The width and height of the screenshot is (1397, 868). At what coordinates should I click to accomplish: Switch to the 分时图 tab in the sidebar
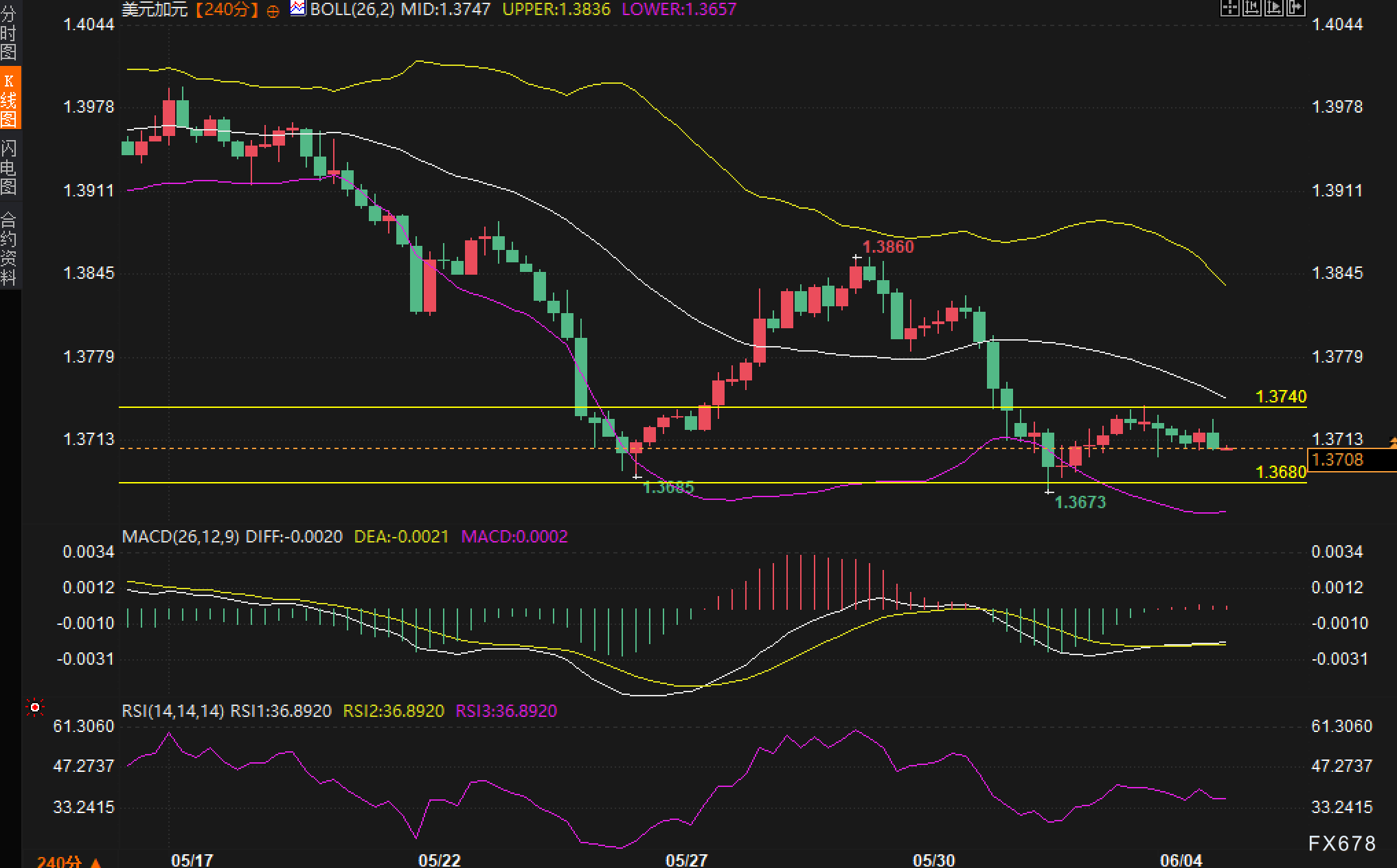click(9, 33)
